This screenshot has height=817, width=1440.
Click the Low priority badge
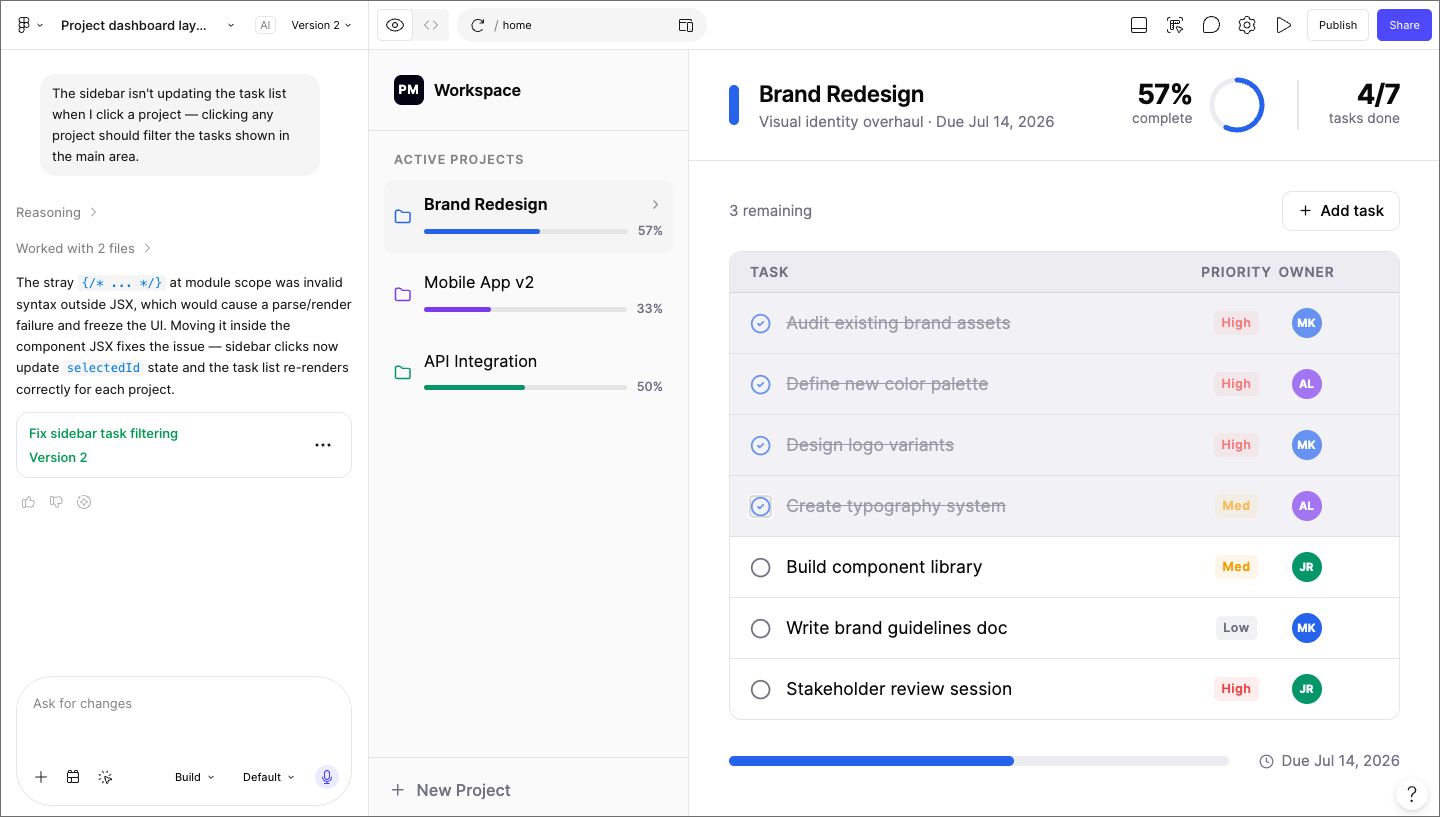click(1236, 628)
